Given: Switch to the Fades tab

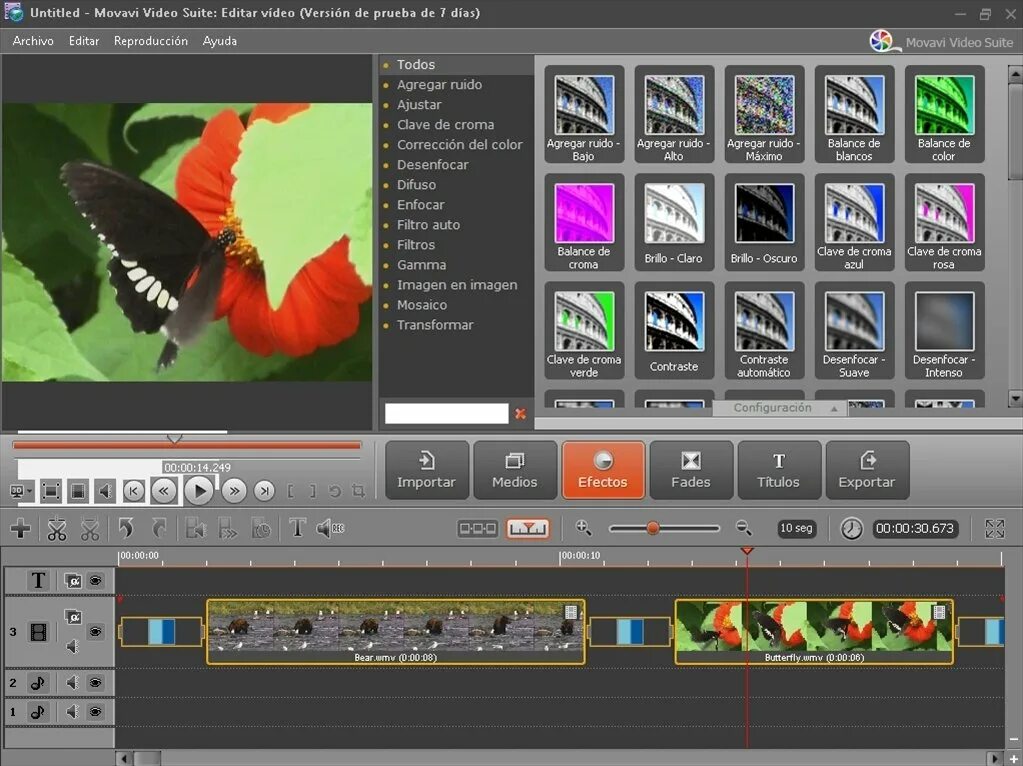Looking at the screenshot, I should (691, 470).
